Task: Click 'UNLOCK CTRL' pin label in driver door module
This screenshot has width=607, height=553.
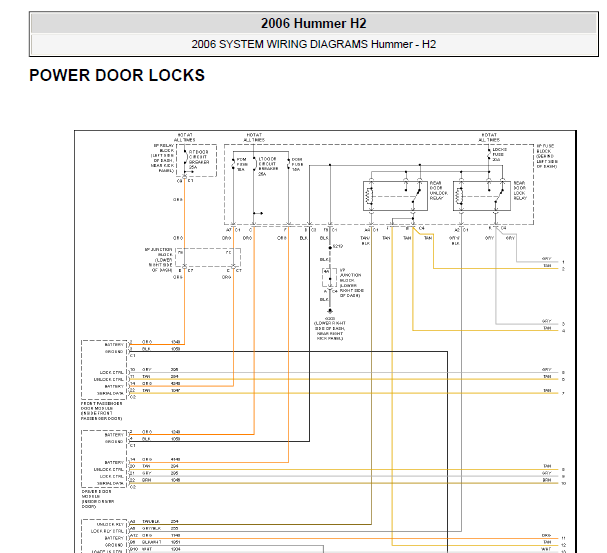Action: tap(108, 469)
